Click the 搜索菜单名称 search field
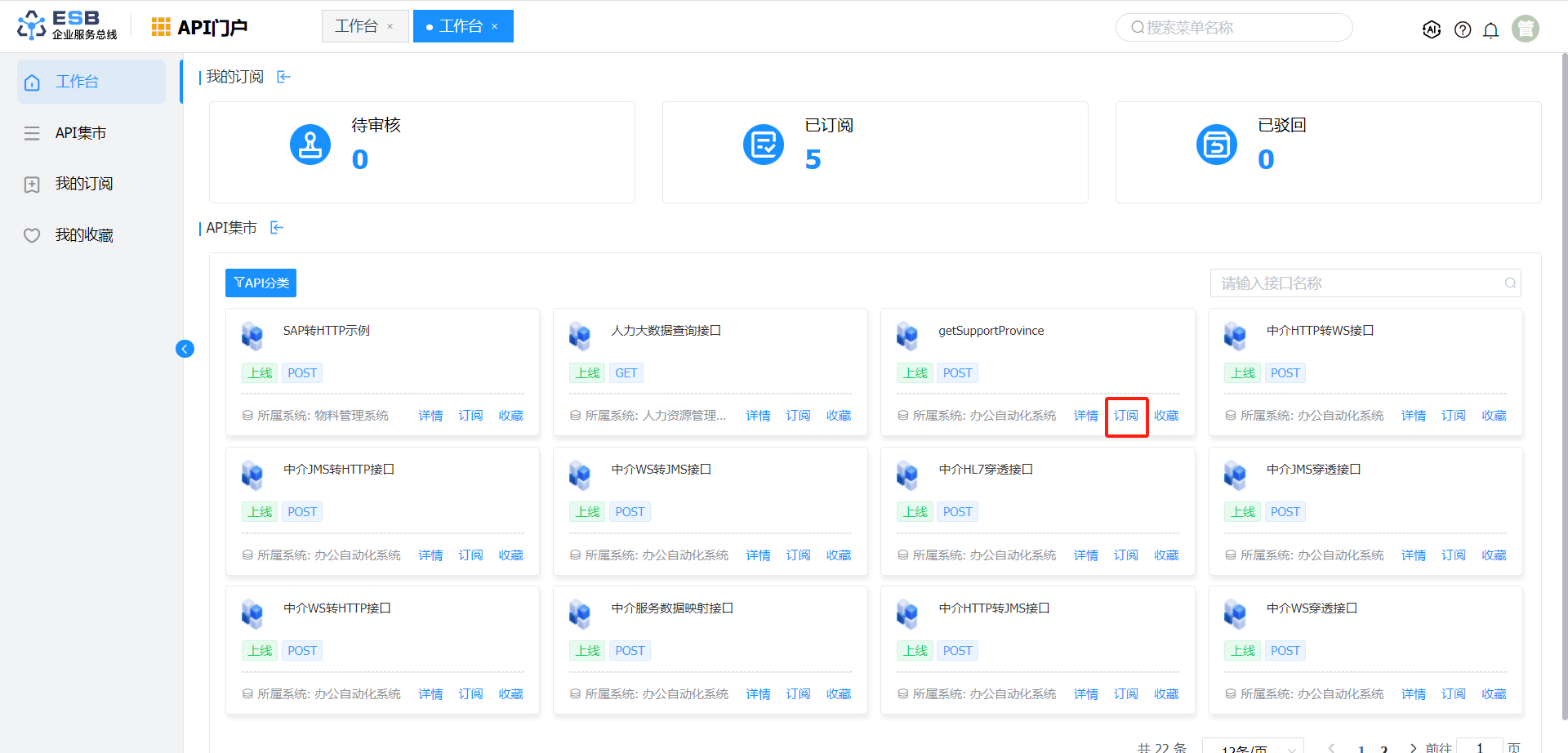This screenshot has height=753, width=1568. 1233,28
